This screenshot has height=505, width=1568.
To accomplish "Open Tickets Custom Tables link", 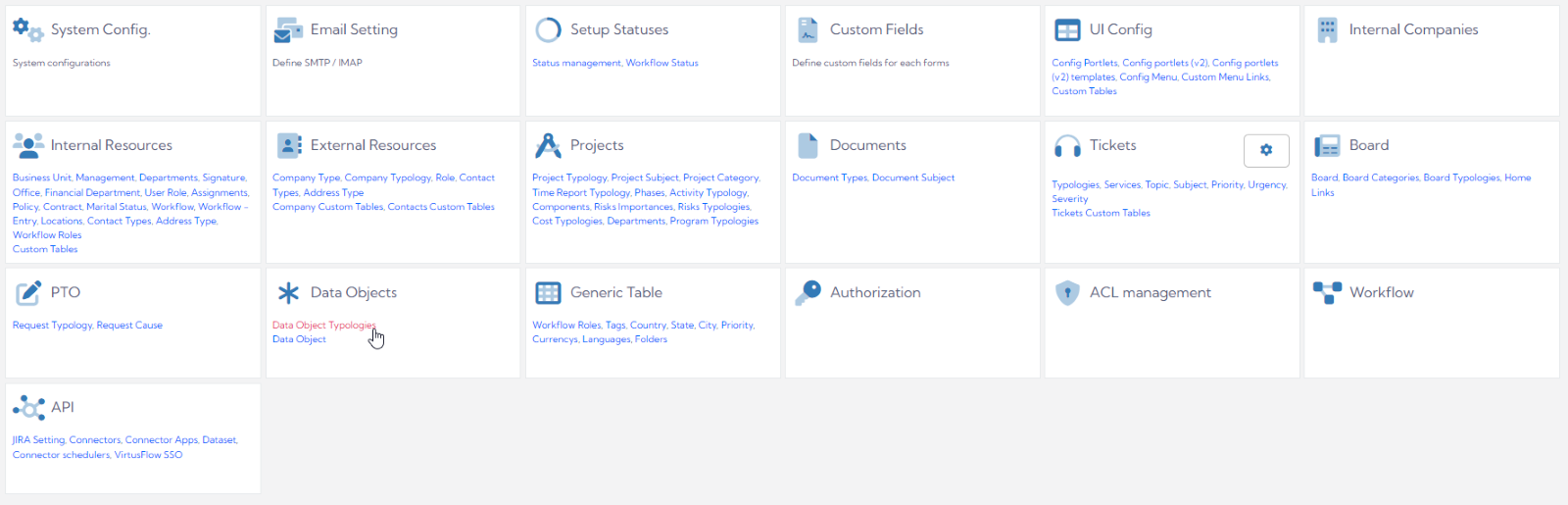I will [x=1101, y=213].
